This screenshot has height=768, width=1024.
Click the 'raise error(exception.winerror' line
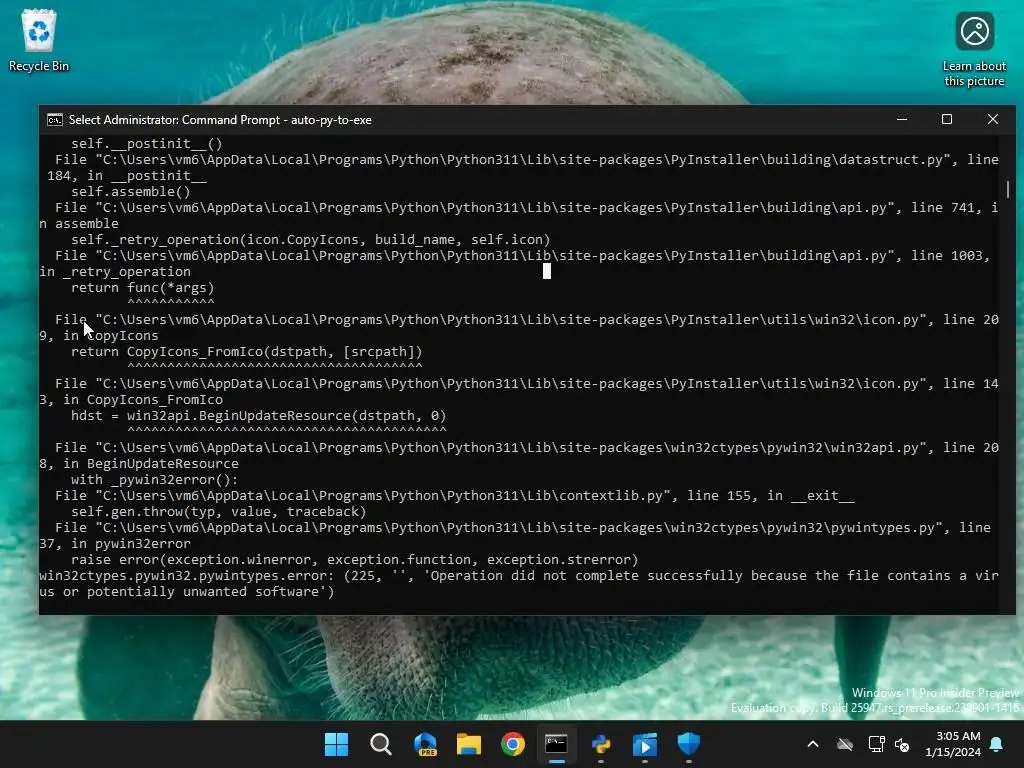pyautogui.click(x=355, y=560)
